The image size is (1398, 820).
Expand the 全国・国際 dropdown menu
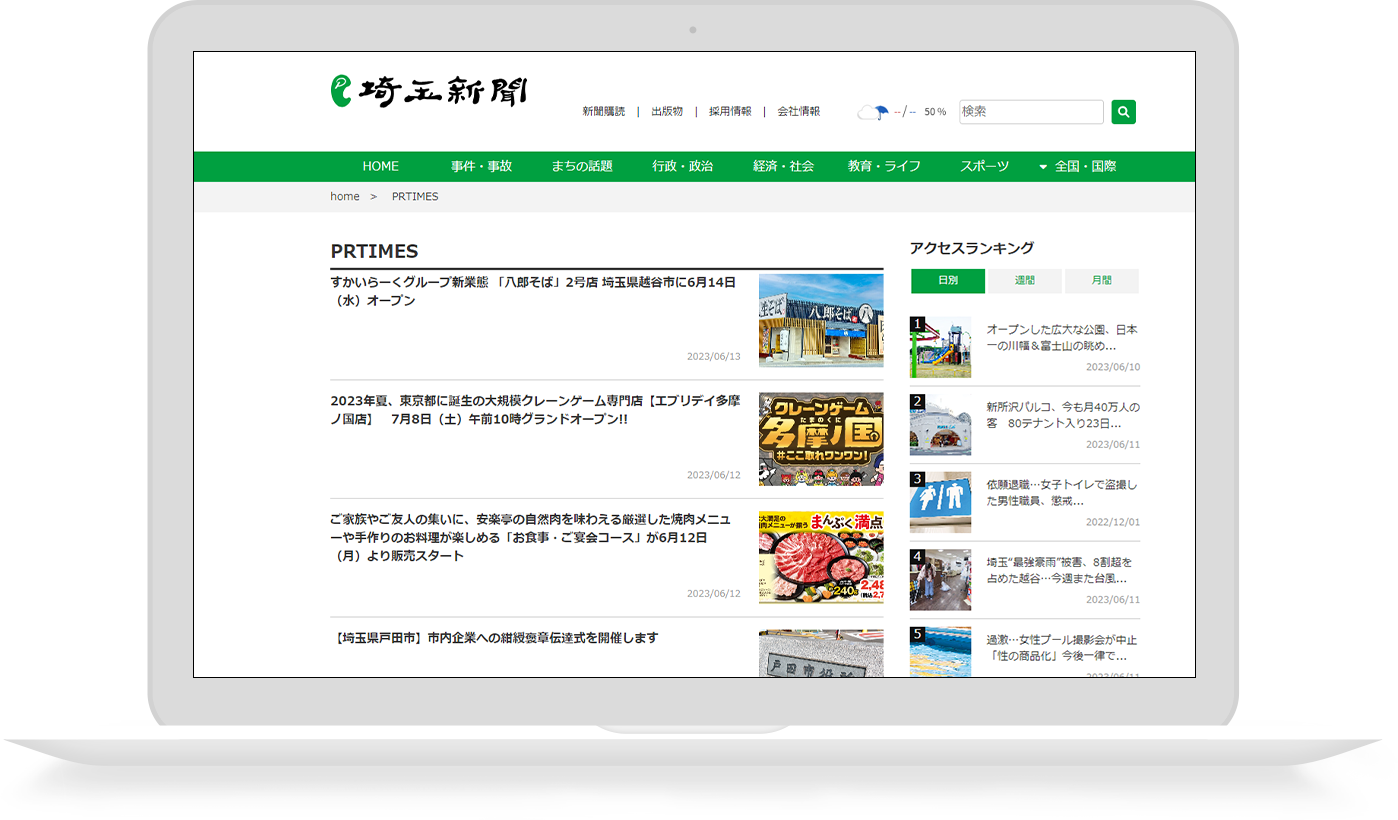click(1078, 166)
